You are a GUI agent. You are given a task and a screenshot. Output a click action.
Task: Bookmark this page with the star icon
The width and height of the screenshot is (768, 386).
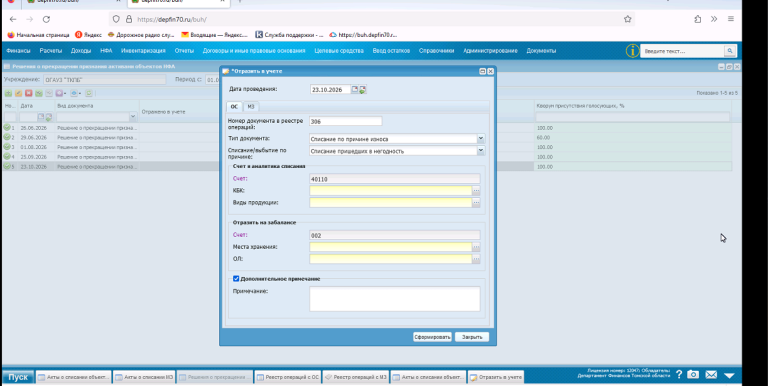pos(627,19)
